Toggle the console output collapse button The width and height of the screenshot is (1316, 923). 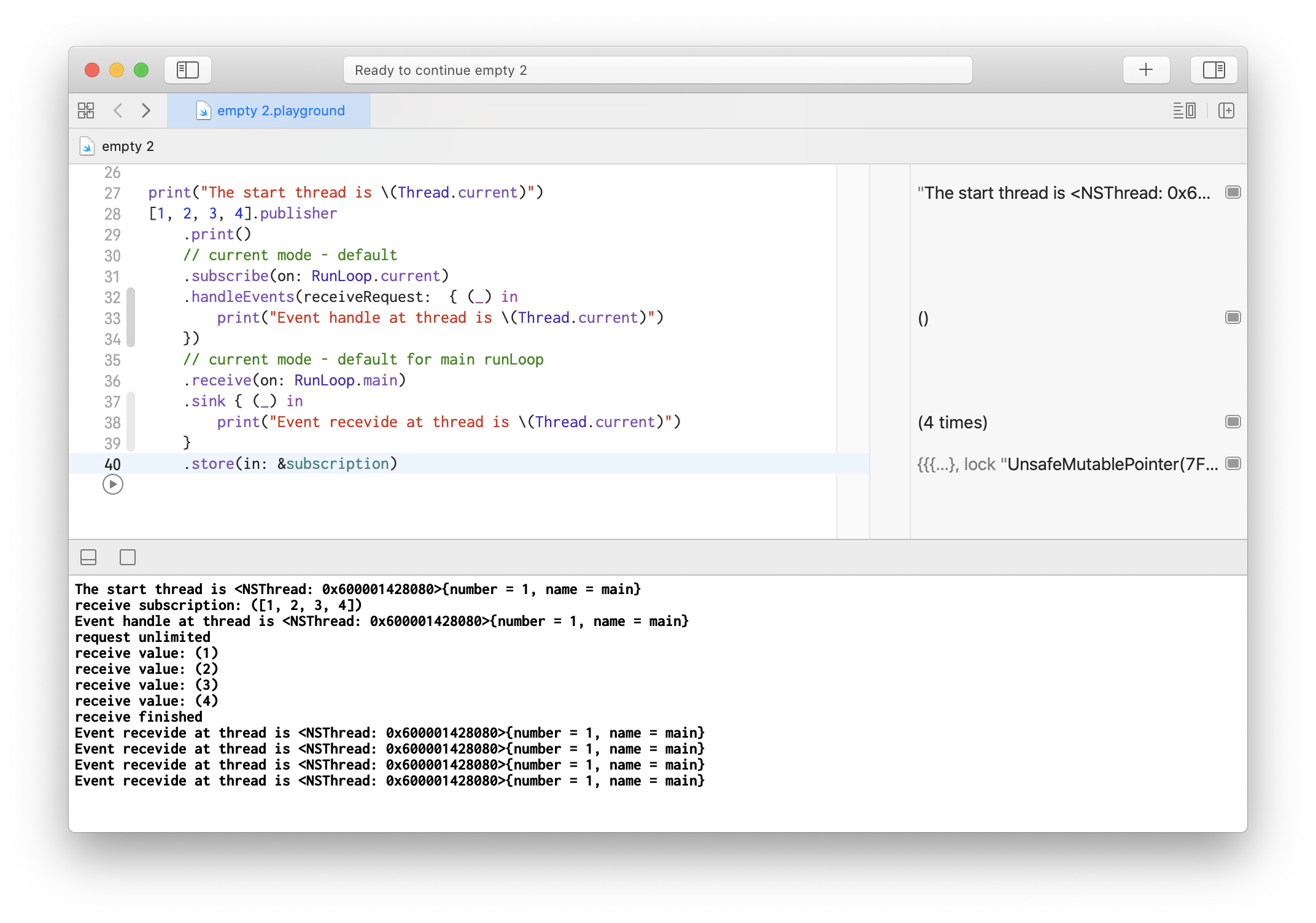91,558
